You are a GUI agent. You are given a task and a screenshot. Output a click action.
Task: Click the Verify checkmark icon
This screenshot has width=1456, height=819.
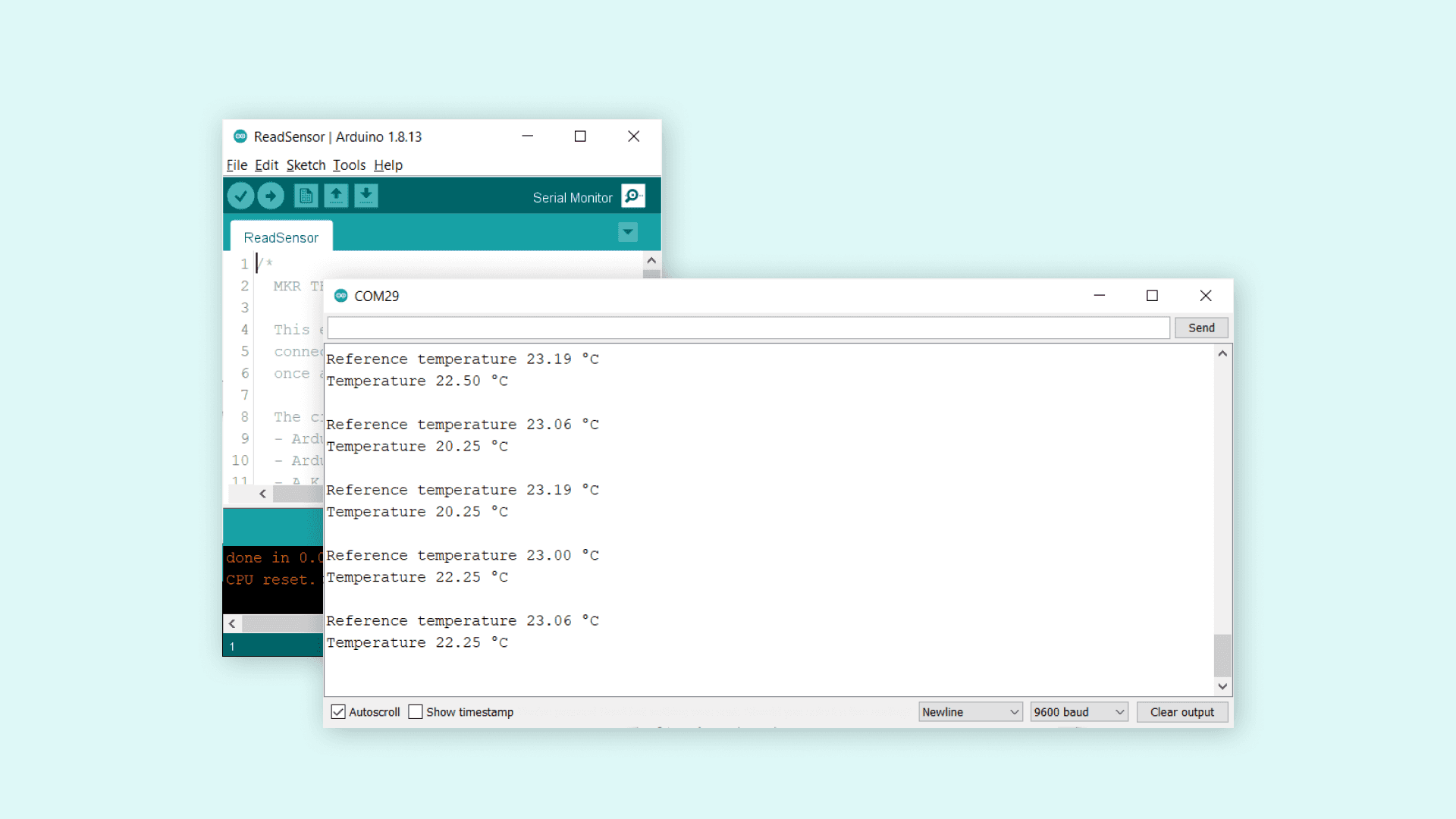point(240,196)
